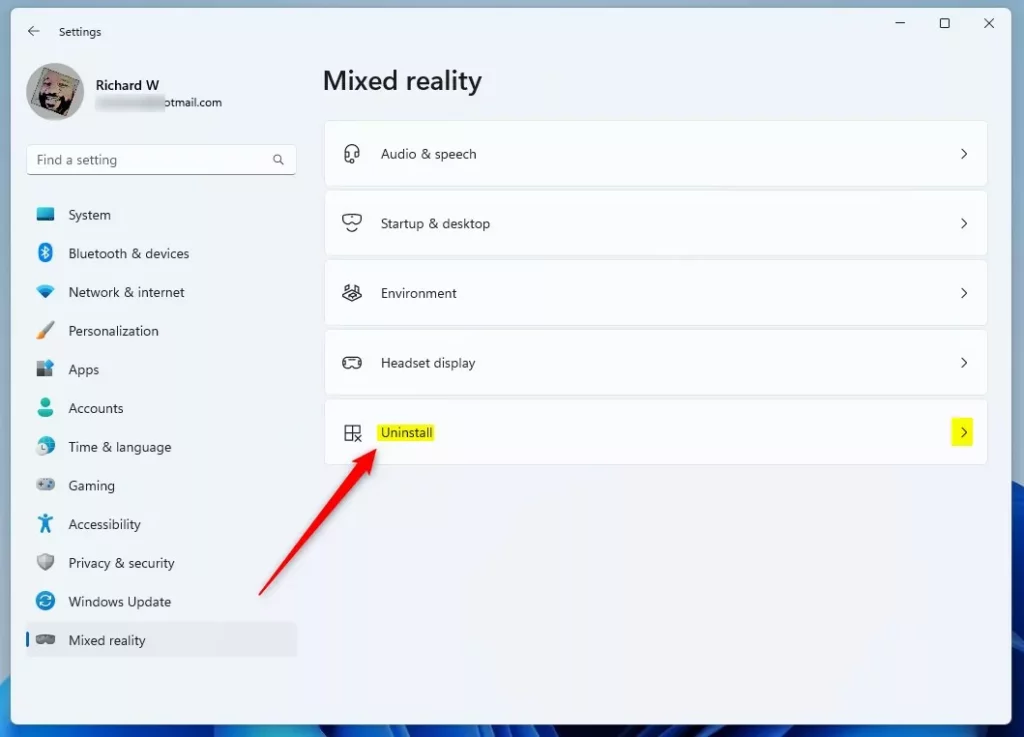
Task: Select Network & internet category
Action: click(x=161, y=292)
